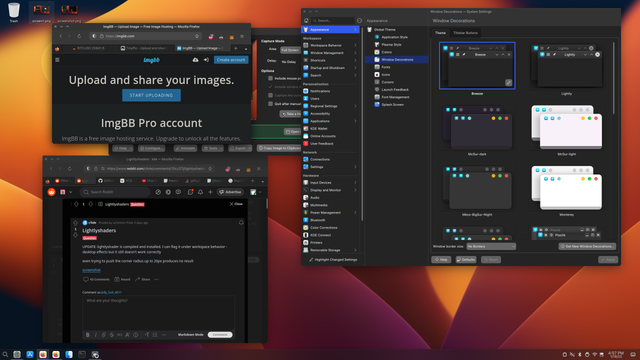Open Spectacle Export dropdown button

(x=240, y=149)
